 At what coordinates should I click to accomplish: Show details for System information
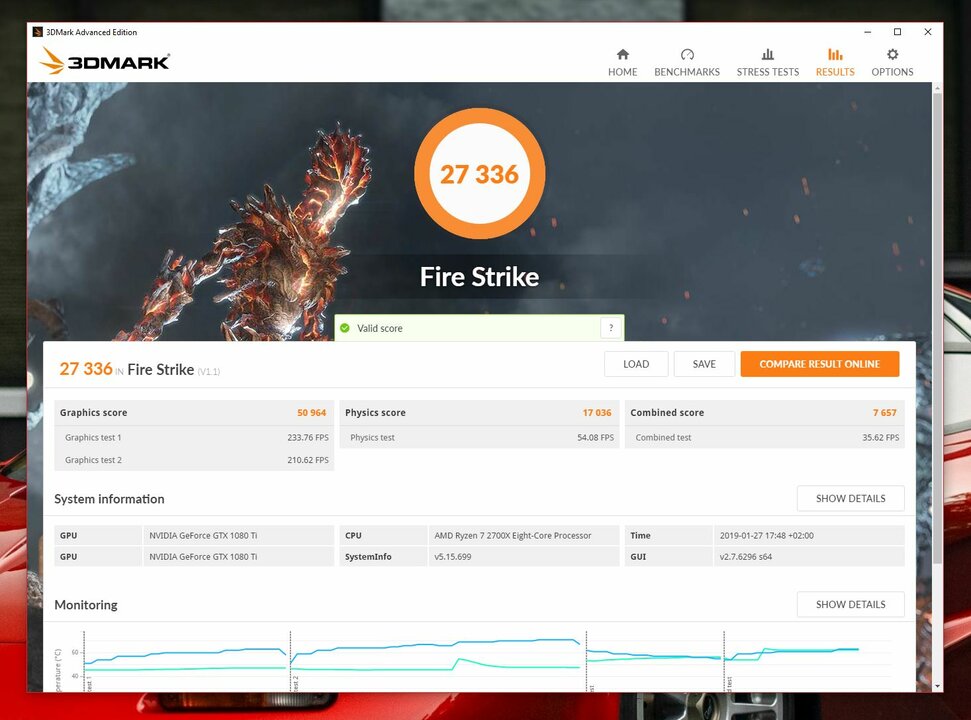(850, 498)
